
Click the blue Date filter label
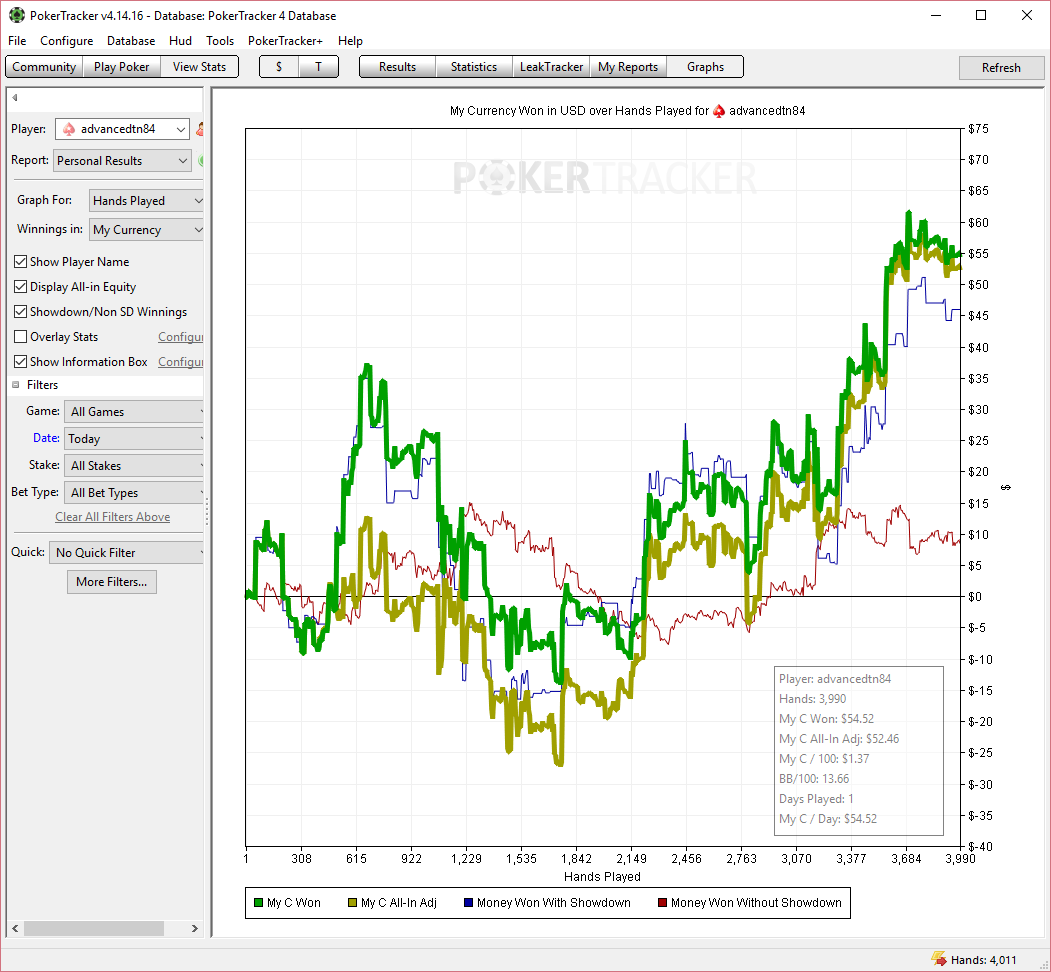(46, 438)
